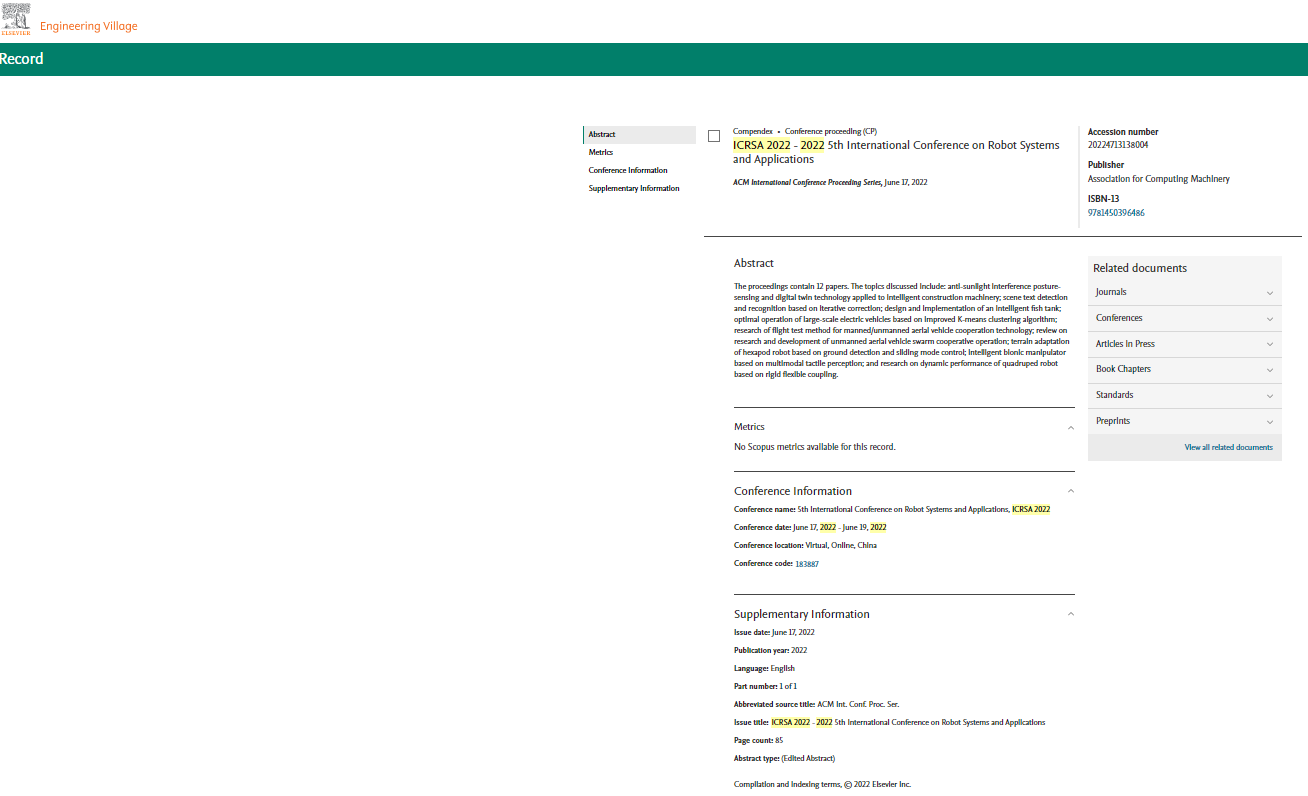Open the ACM International Conference Proceeding Series source
1308x796 pixels.
(807, 182)
